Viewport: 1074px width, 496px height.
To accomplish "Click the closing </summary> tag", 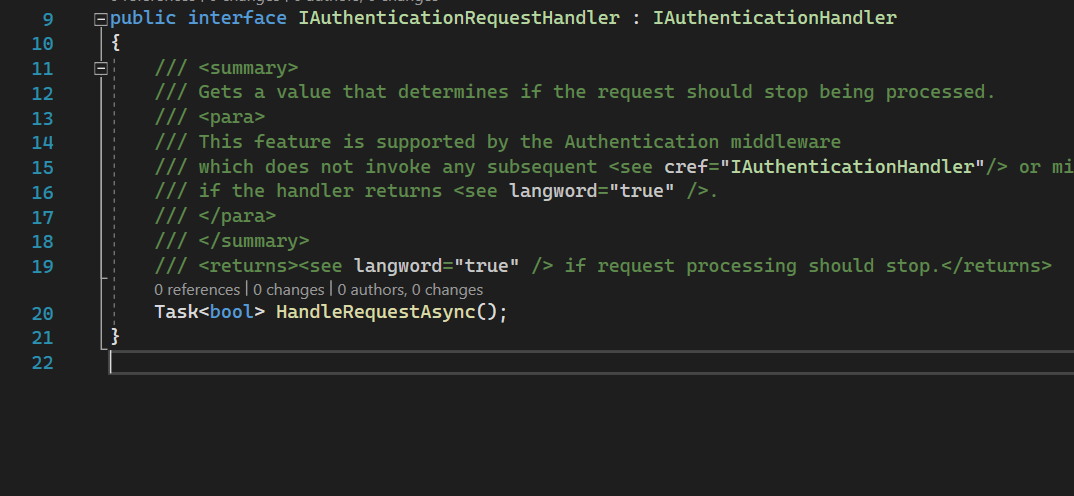I will click(253, 241).
